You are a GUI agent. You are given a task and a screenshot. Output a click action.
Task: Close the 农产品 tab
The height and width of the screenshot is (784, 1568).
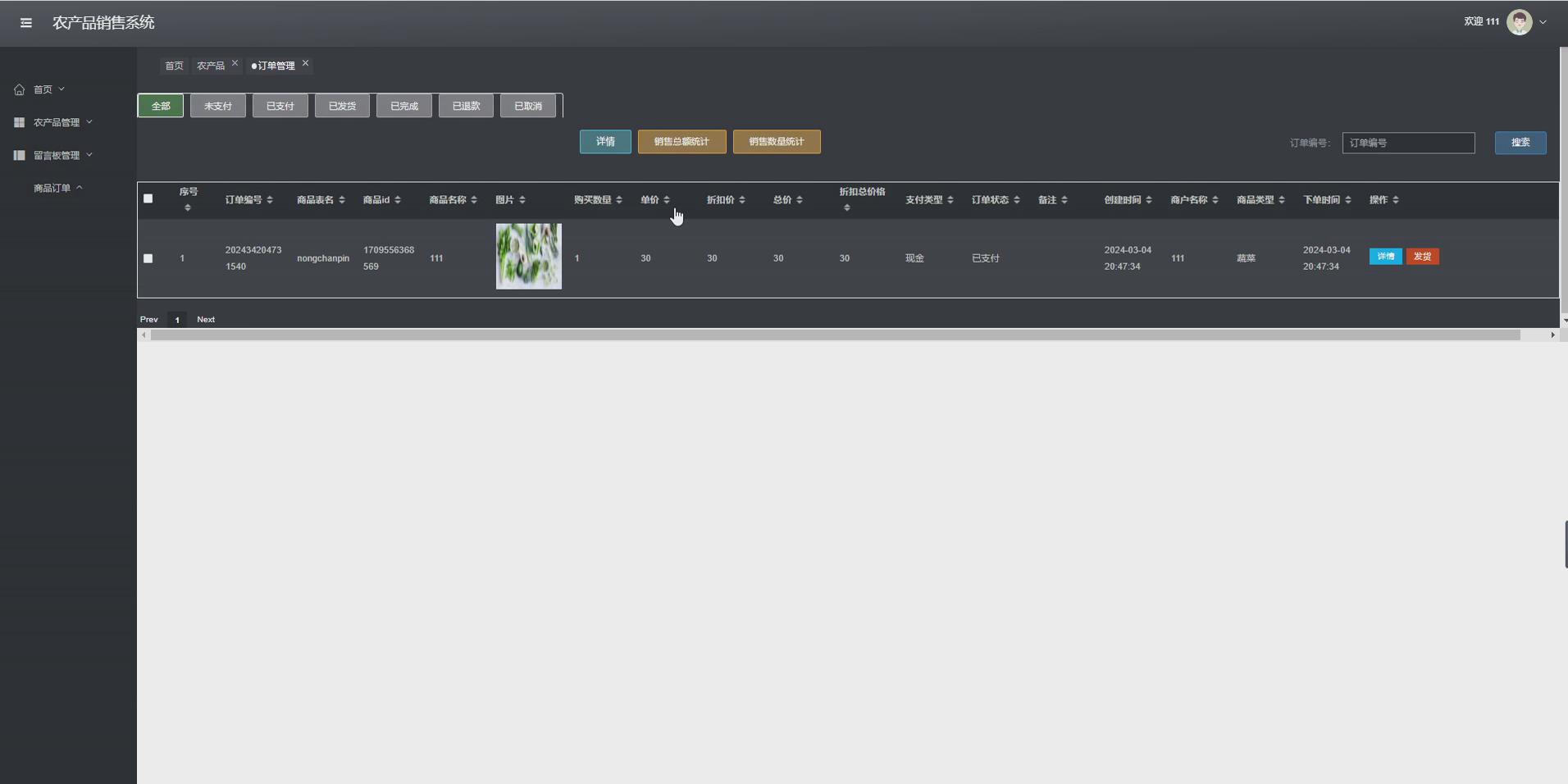235,63
